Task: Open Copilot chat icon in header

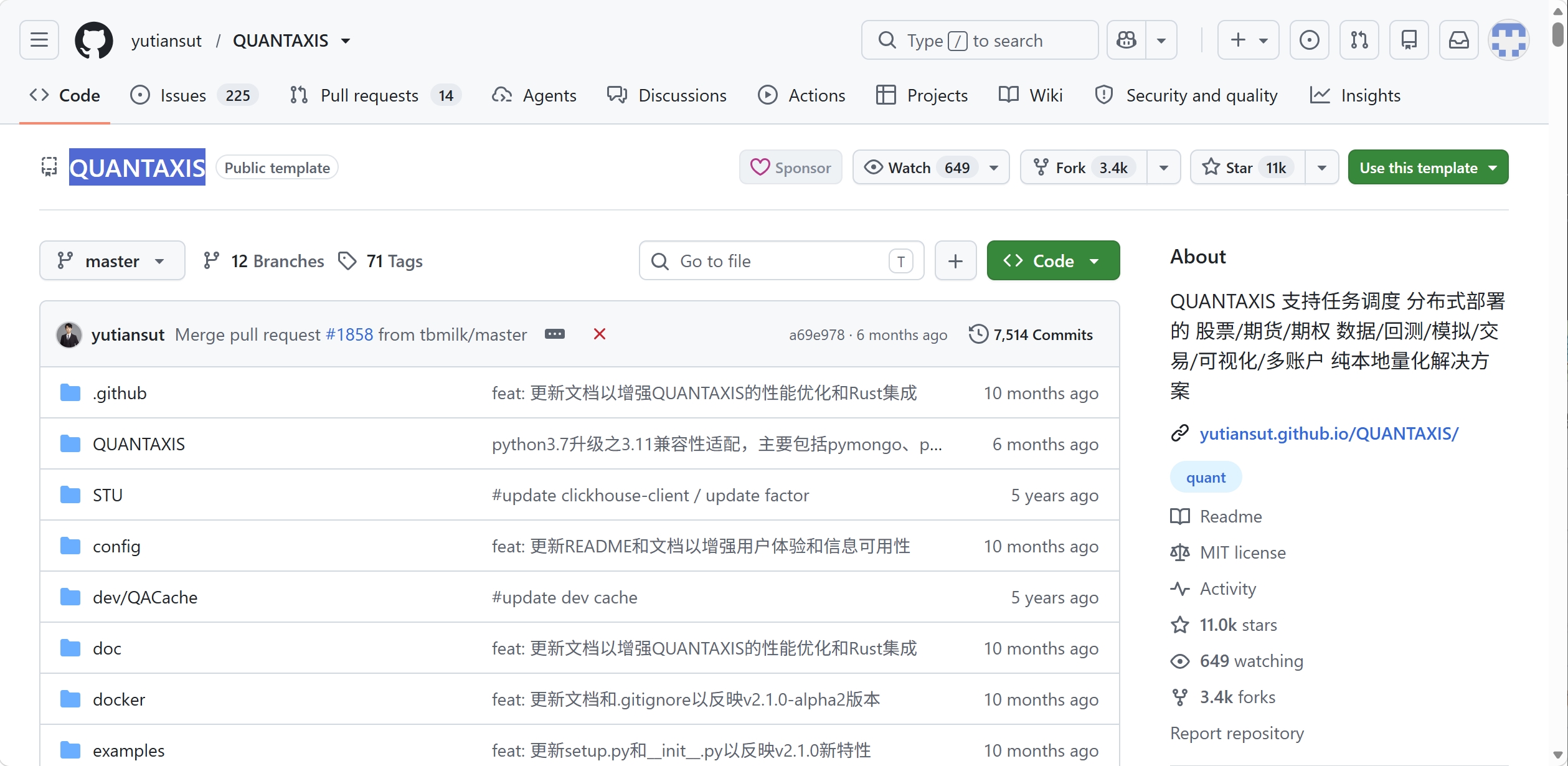Action: 1126,40
